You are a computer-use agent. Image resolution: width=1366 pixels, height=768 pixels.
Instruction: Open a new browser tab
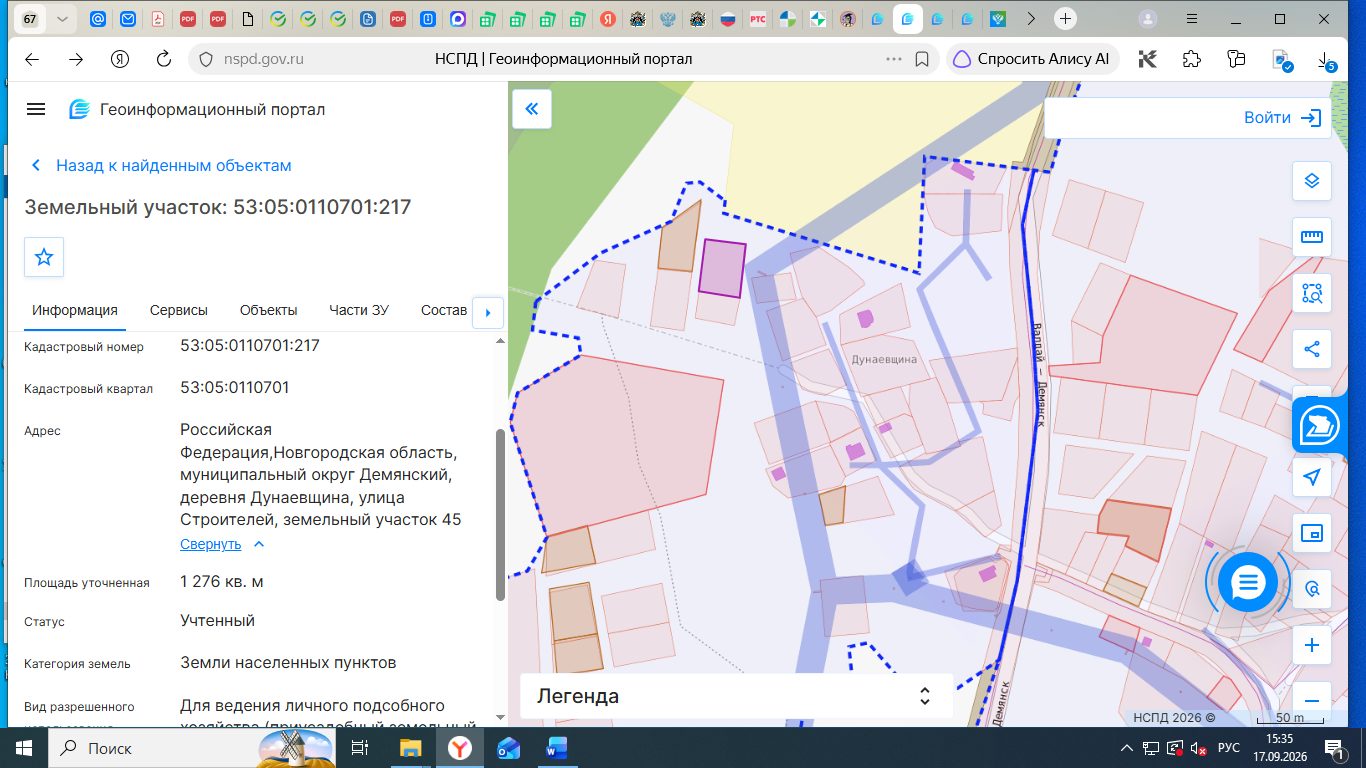coord(1065,19)
